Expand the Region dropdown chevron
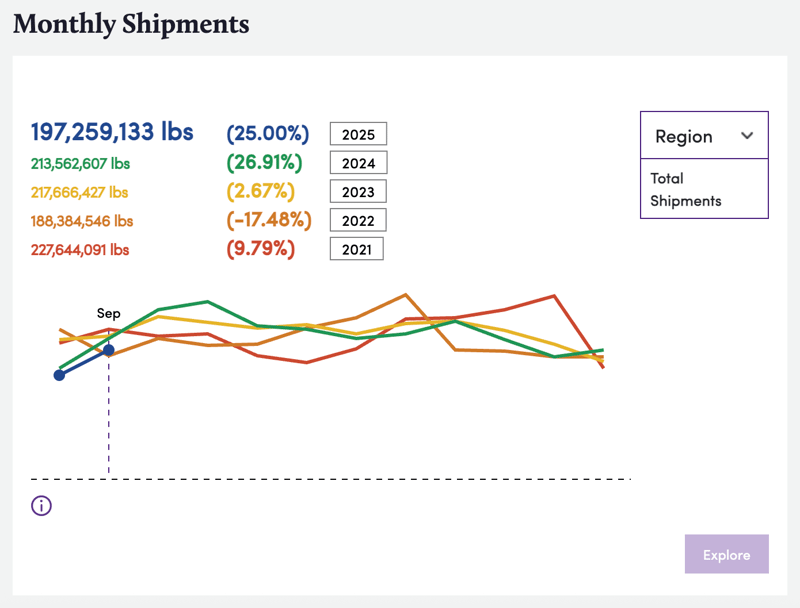Screen dimensions: 800x608 [x=747, y=136]
